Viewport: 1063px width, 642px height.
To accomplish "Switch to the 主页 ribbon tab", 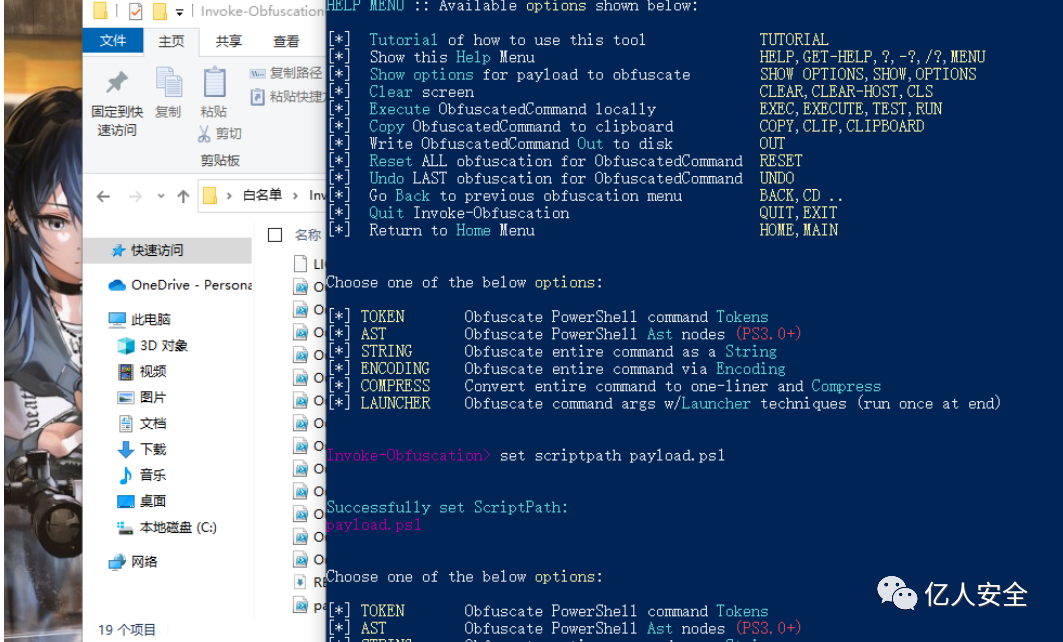I will coord(171,41).
